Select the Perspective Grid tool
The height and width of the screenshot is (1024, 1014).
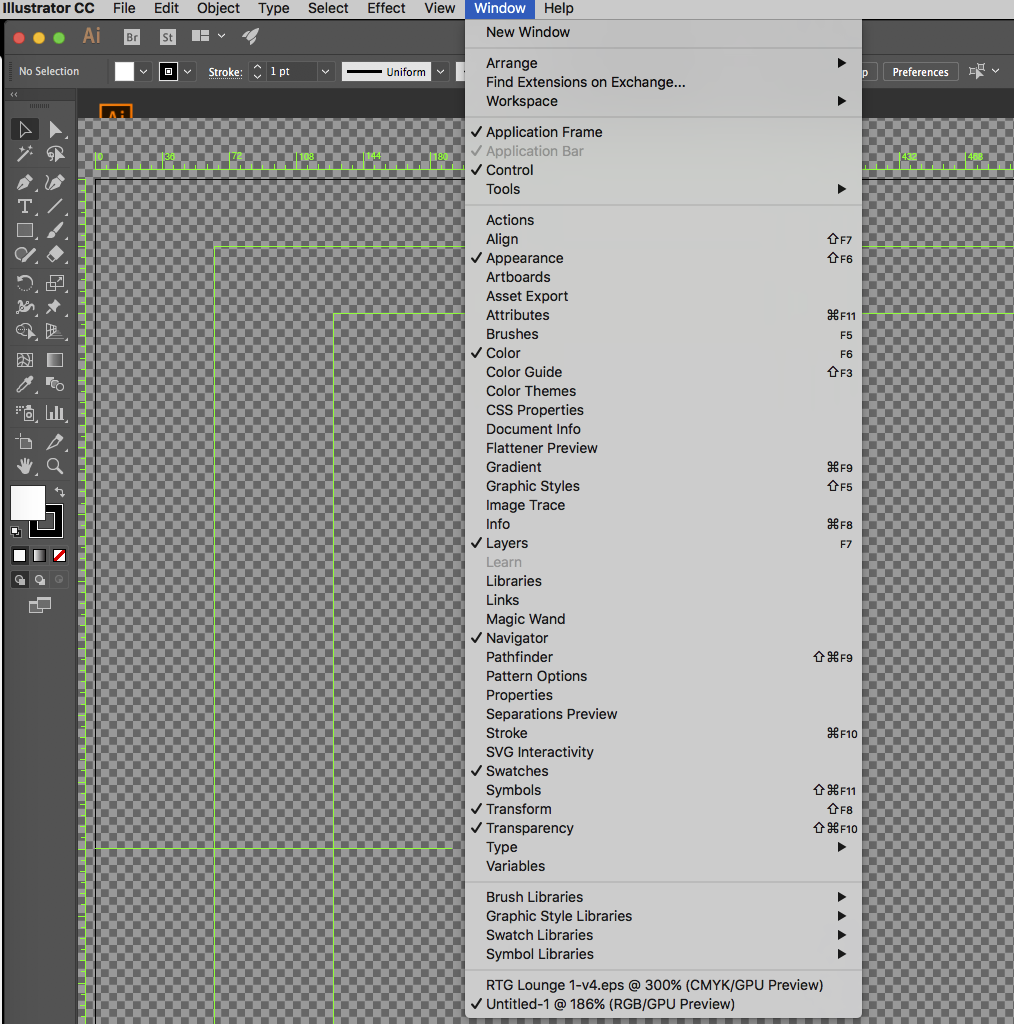(55, 332)
